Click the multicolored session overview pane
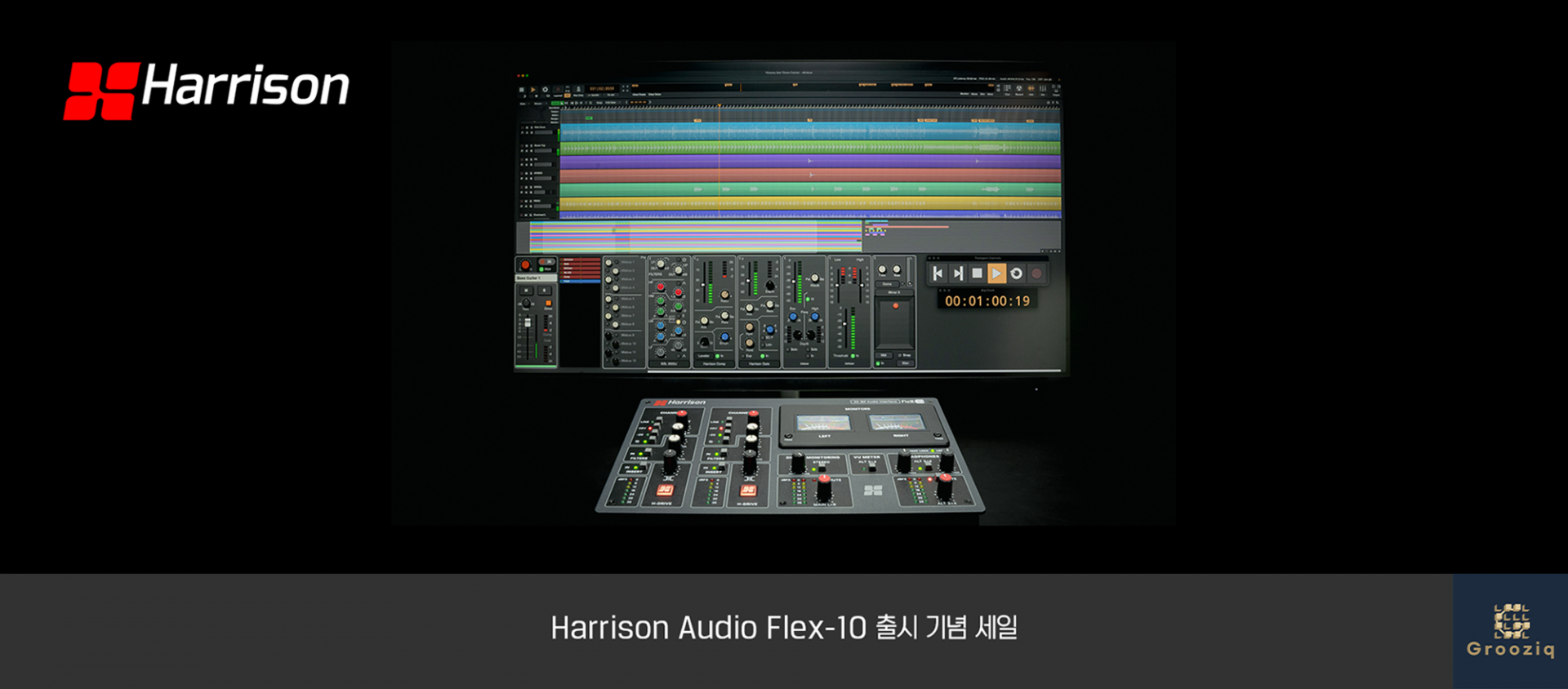1568x689 pixels. click(x=696, y=237)
